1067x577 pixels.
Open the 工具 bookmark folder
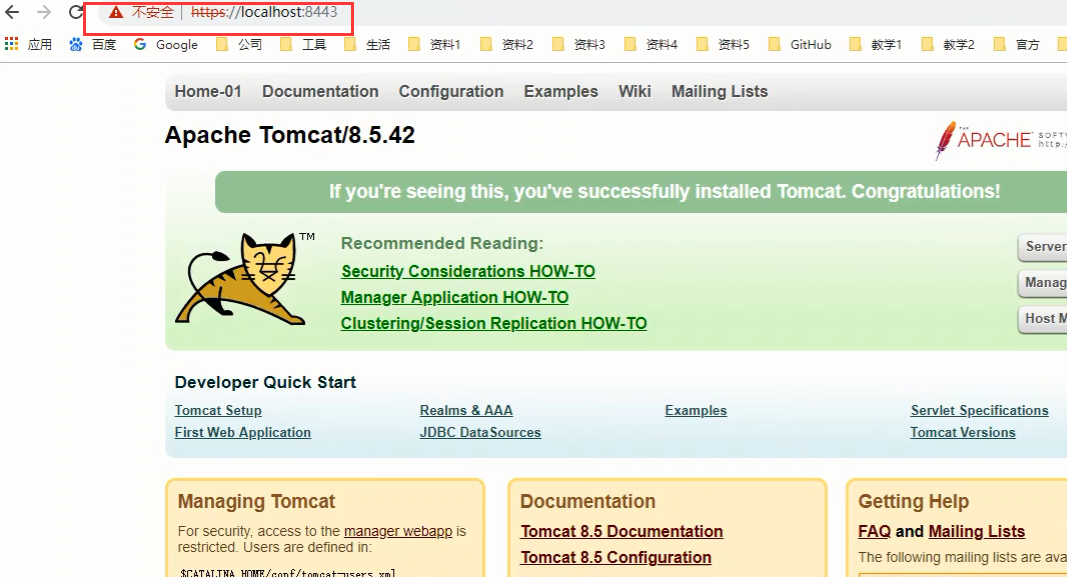coord(303,44)
